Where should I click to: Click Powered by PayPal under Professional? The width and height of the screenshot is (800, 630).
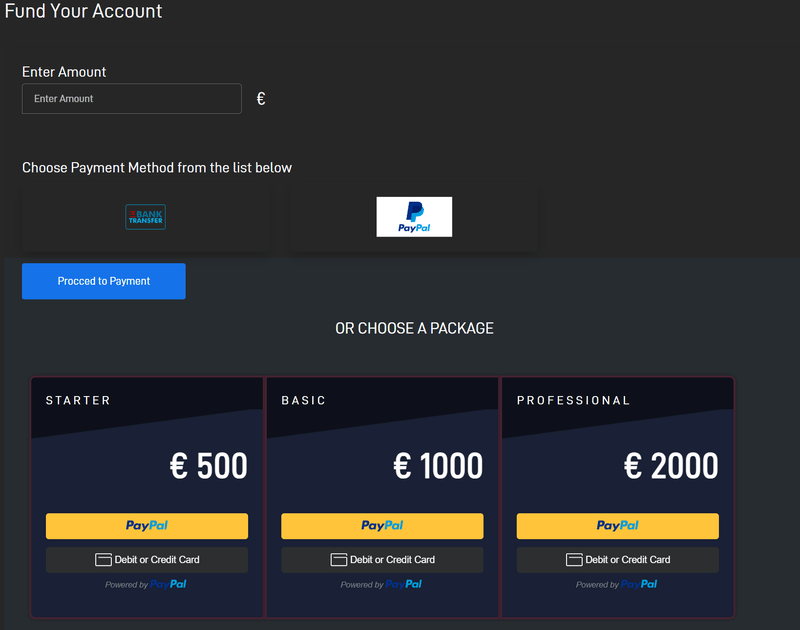[616, 585]
